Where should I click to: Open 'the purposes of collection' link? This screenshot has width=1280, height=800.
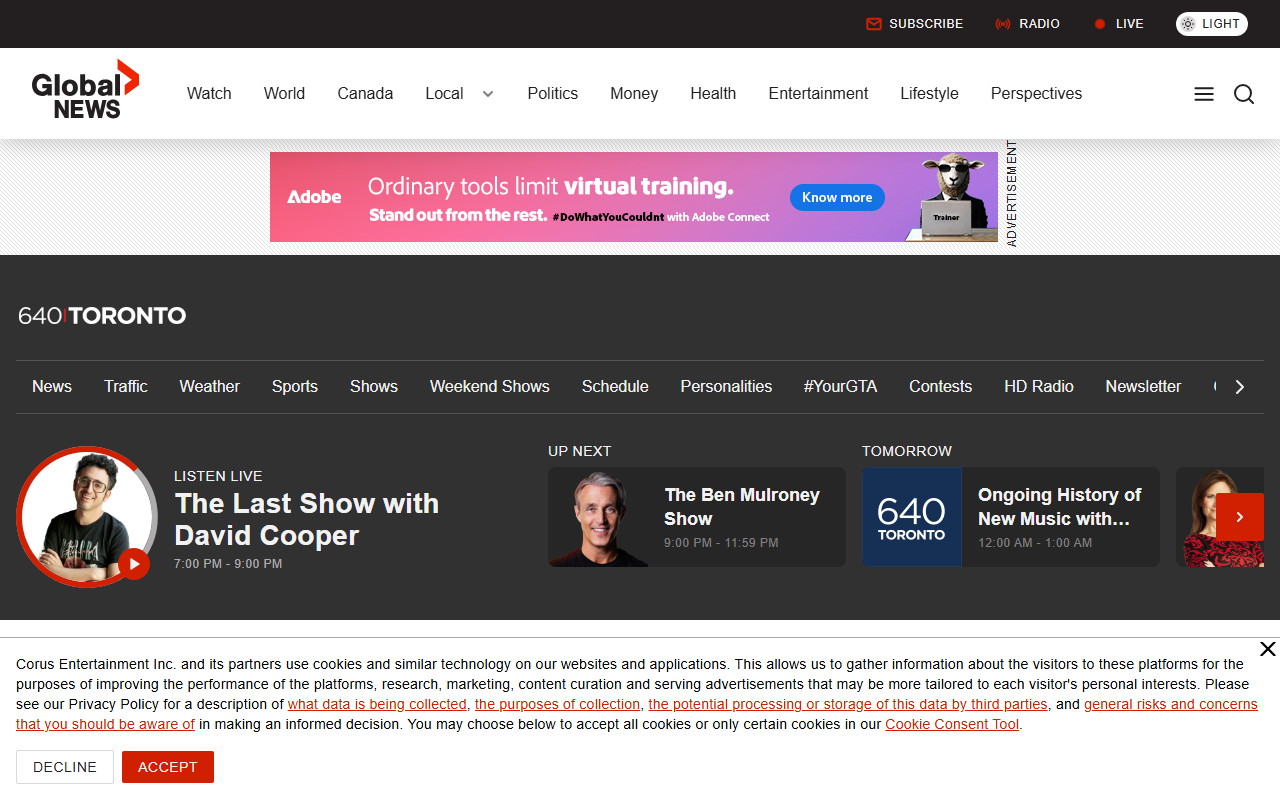557,704
